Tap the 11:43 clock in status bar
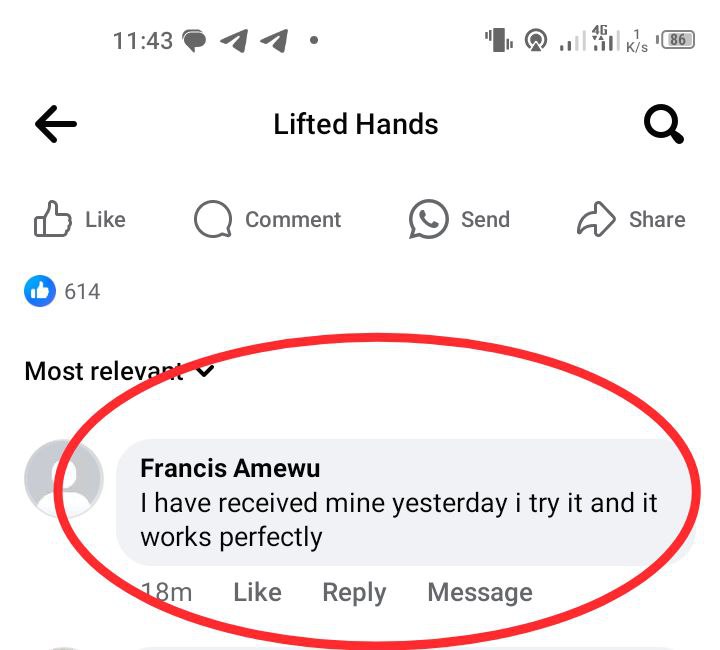Image resolution: width=720 pixels, height=650 pixels. [x=143, y=41]
